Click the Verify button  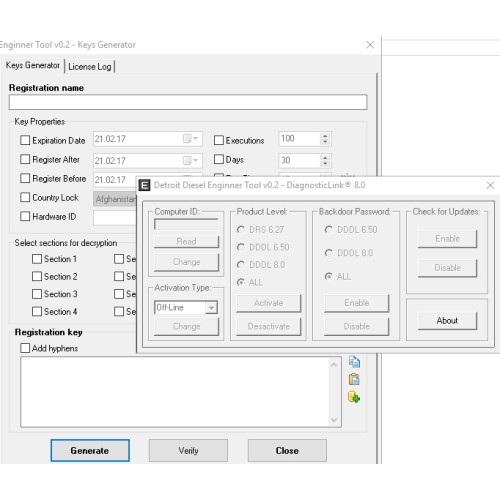pyautogui.click(x=188, y=450)
